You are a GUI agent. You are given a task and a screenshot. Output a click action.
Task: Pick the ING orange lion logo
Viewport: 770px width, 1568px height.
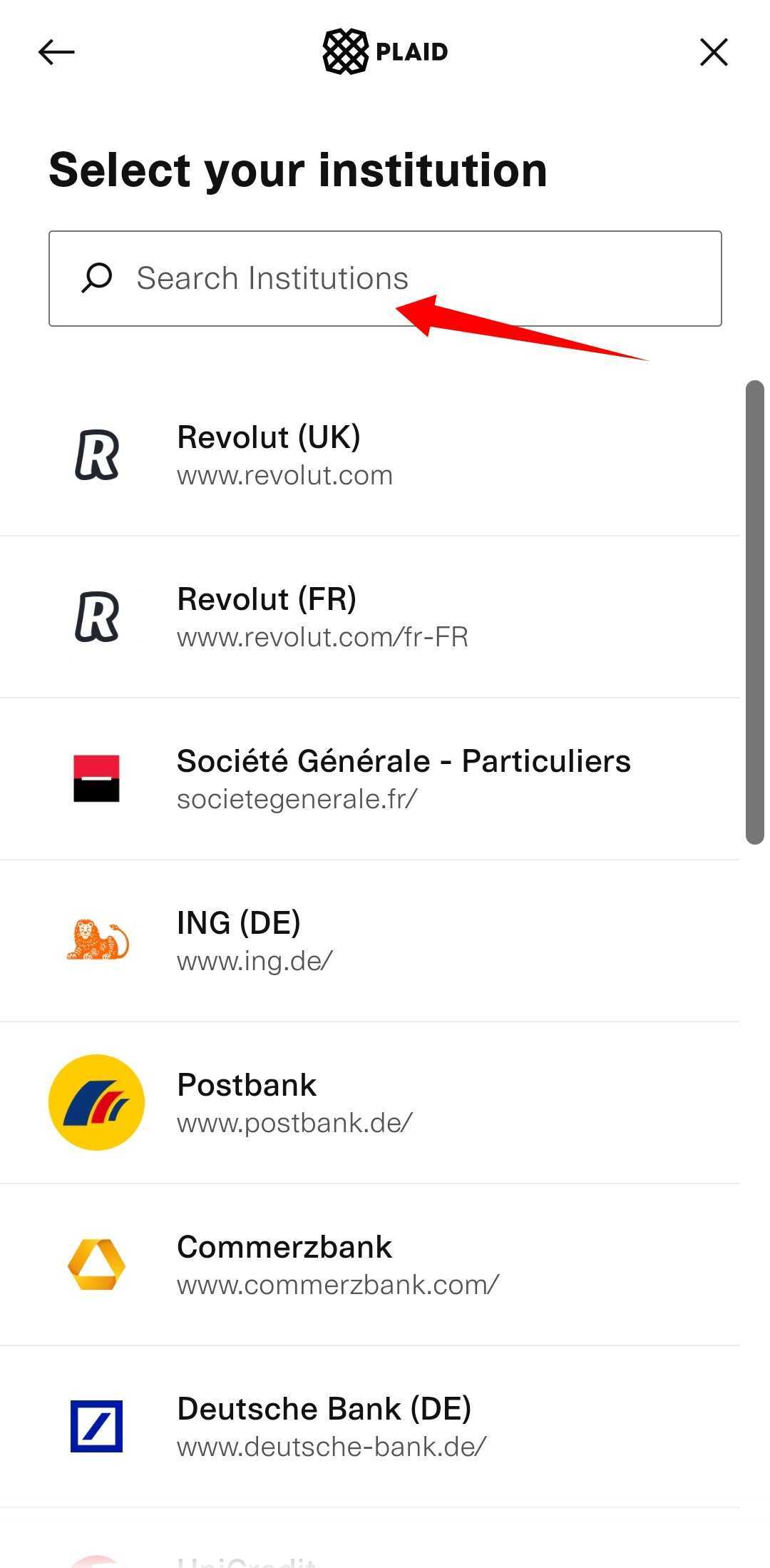[98, 940]
